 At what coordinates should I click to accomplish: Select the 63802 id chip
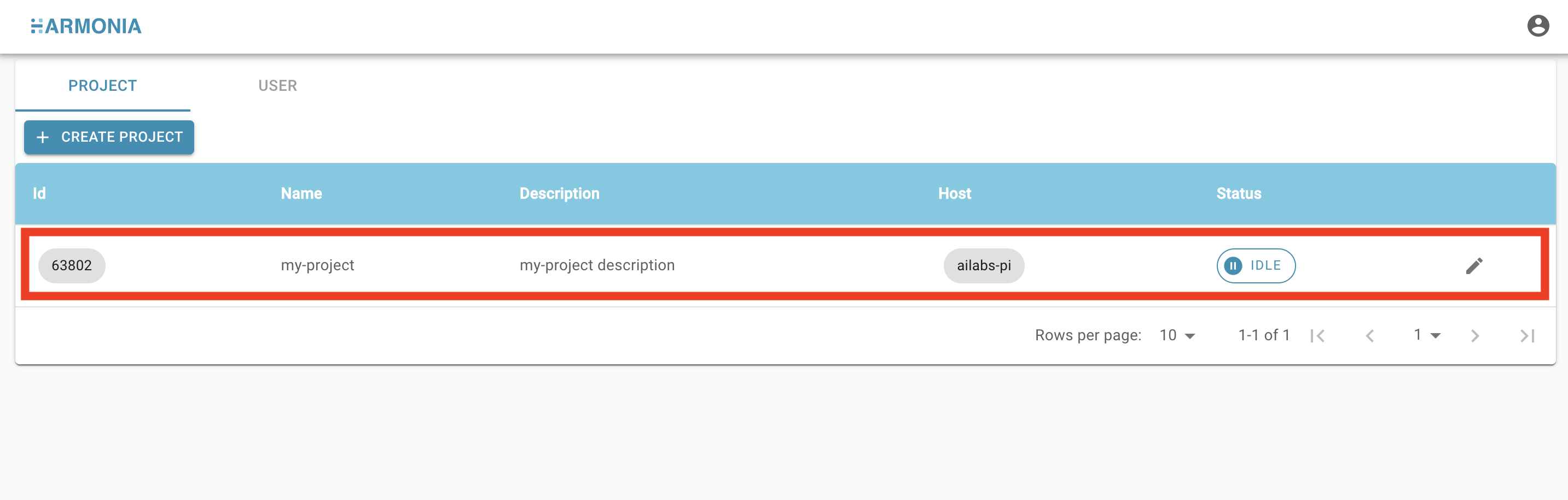click(72, 266)
